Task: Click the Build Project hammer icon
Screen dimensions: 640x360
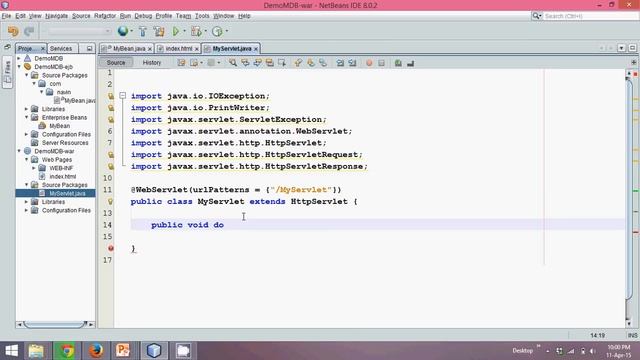Action: pyautogui.click(x=142, y=31)
